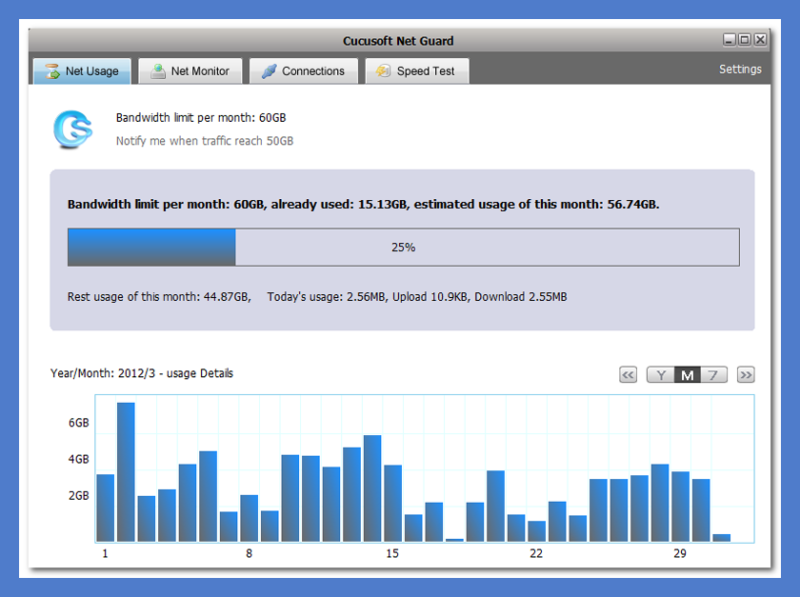This screenshot has height=597, width=800.
Task: Click the previous month double-arrow icon
Action: pyautogui.click(x=627, y=374)
